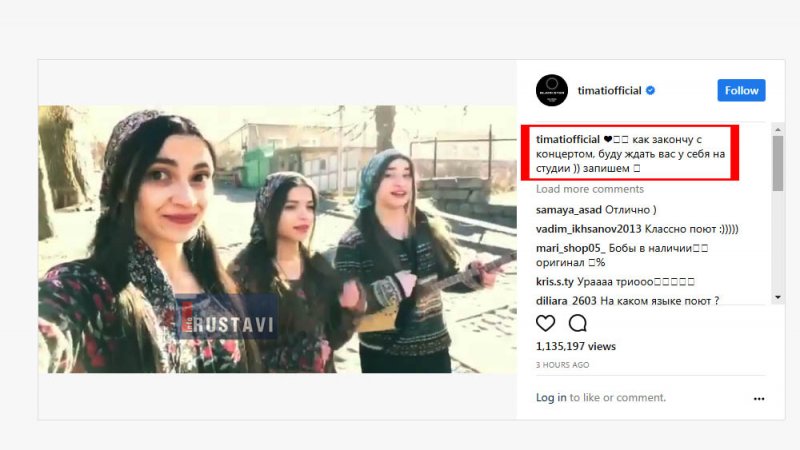Viewport: 800px width, 450px height.
Task: Open timatiofficial username in header
Action: pos(609,90)
